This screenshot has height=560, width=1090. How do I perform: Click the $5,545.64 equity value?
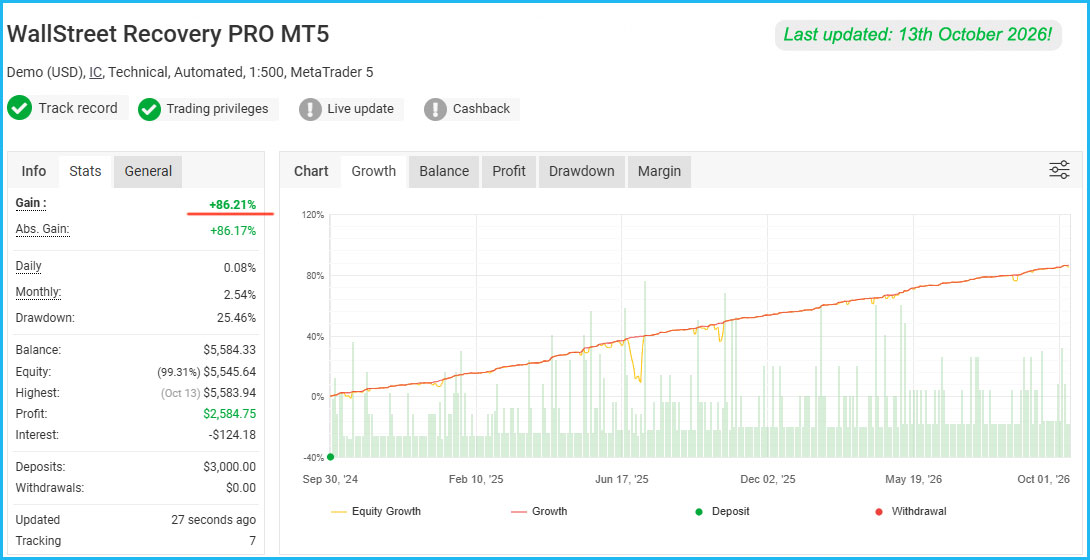[x=230, y=372]
